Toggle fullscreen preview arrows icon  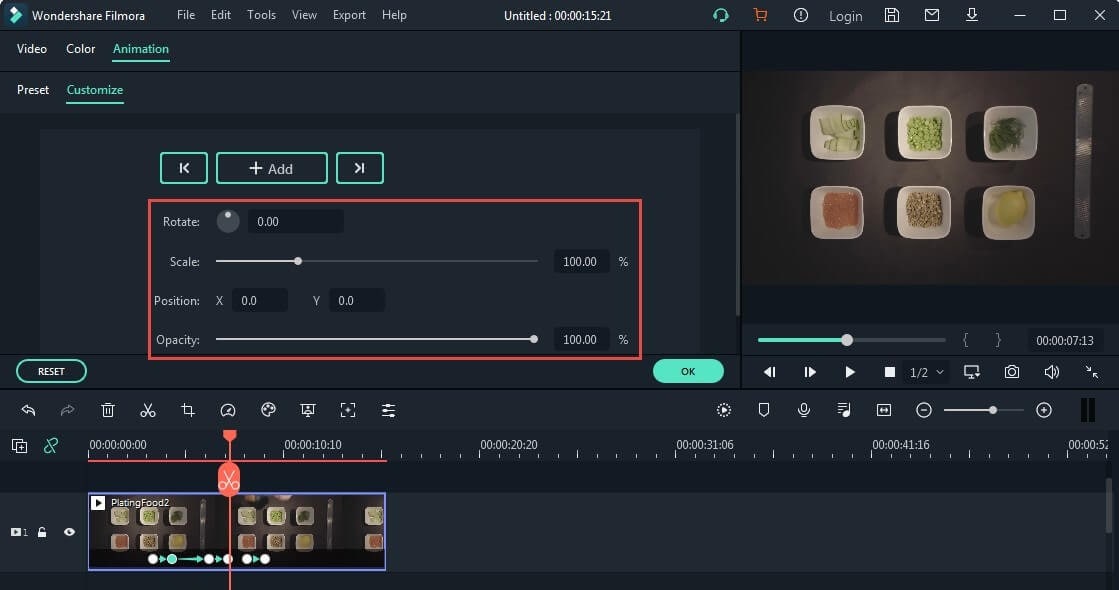click(x=1091, y=372)
